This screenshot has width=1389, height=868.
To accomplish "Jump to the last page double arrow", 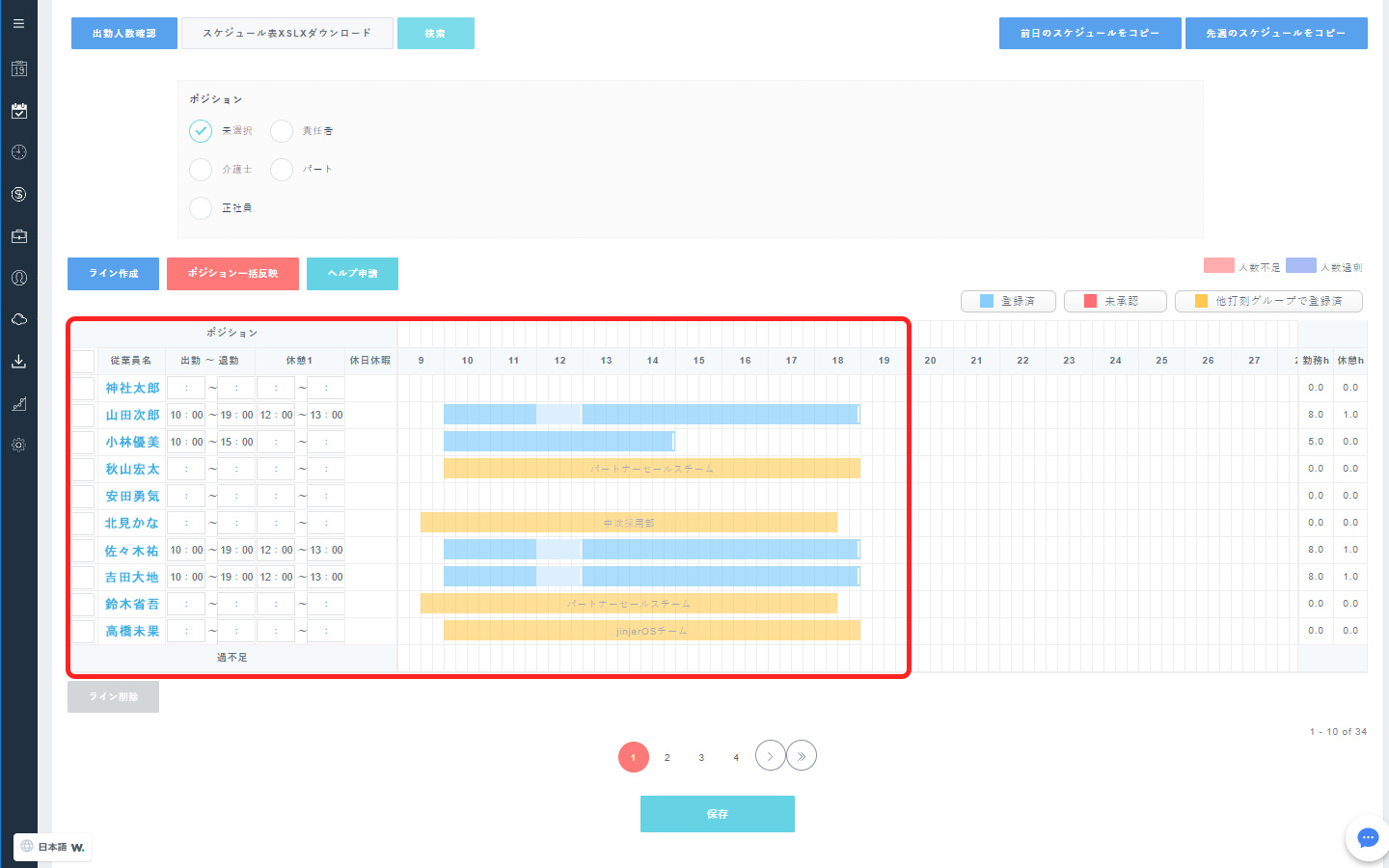I will (x=802, y=756).
